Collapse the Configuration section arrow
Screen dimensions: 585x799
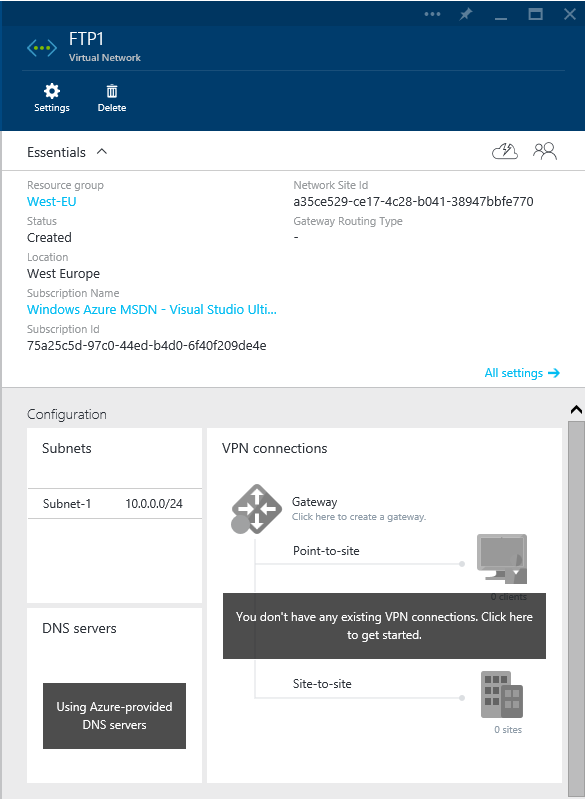576,409
